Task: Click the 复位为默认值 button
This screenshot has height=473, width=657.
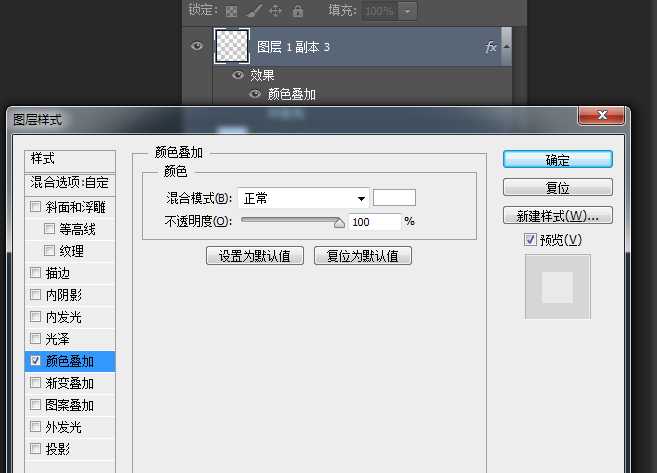Action: (363, 256)
